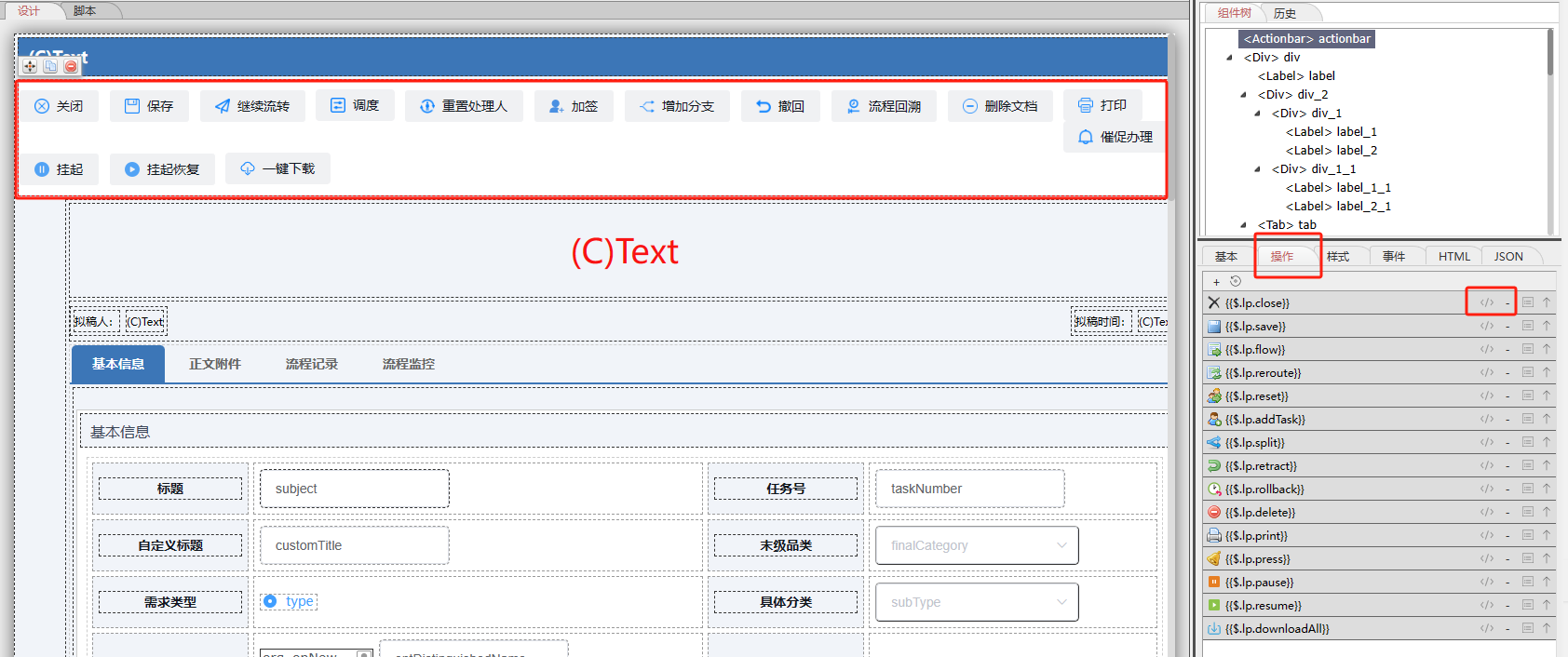Switch to the 基本 properties tab
This screenshot has height=657, width=1568.
[1226, 257]
